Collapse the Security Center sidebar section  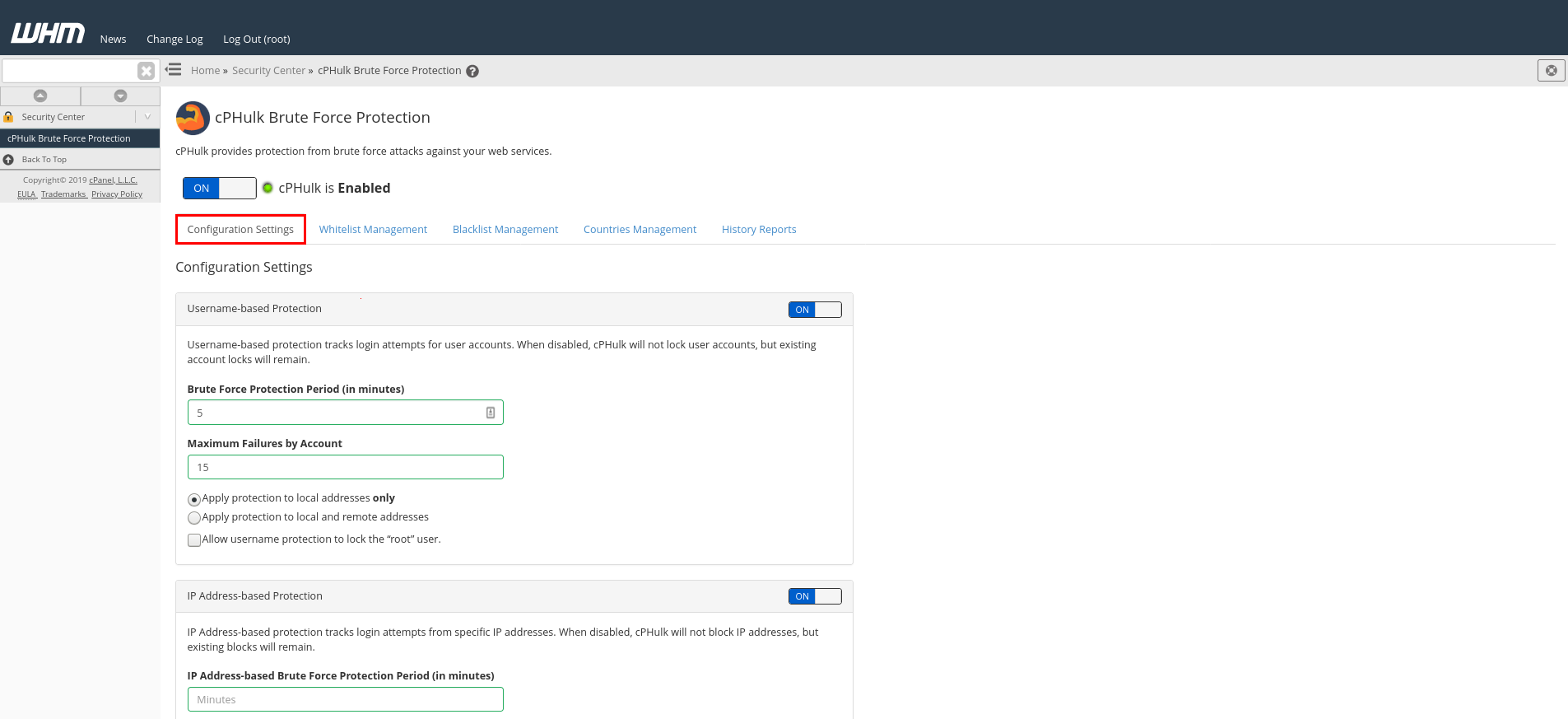147,117
